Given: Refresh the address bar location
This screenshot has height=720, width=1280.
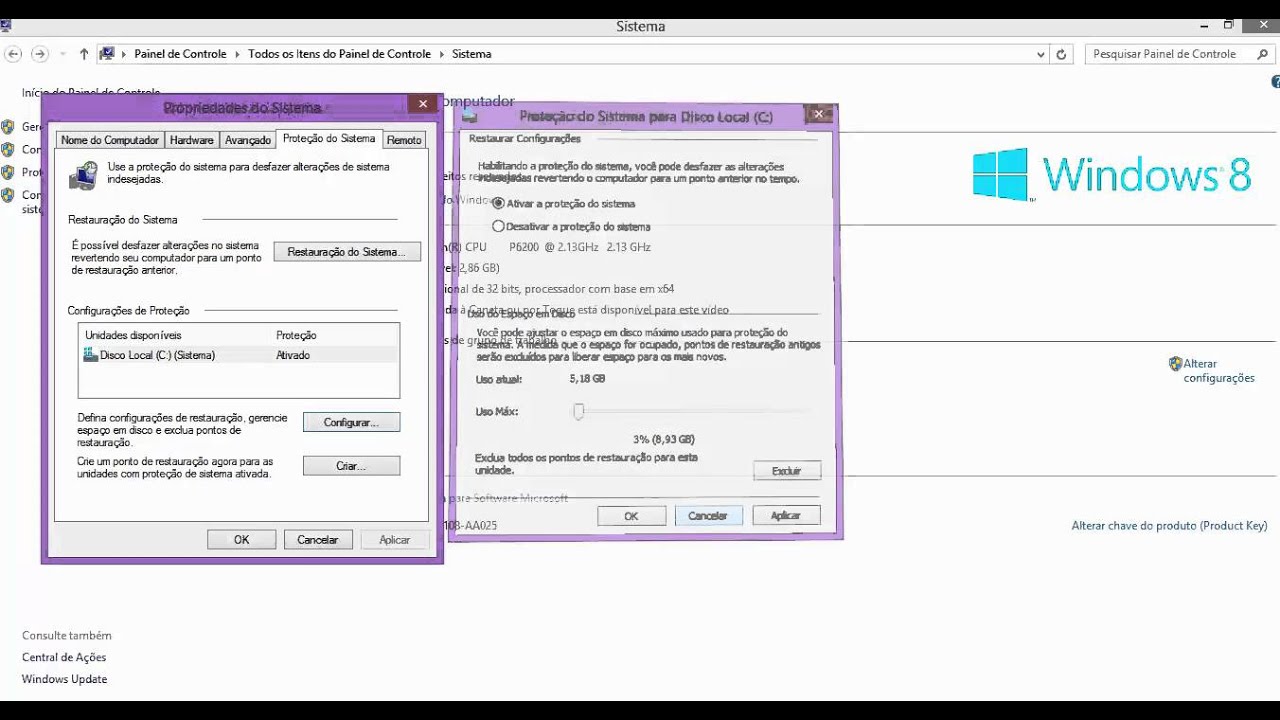Looking at the screenshot, I should 1061,54.
